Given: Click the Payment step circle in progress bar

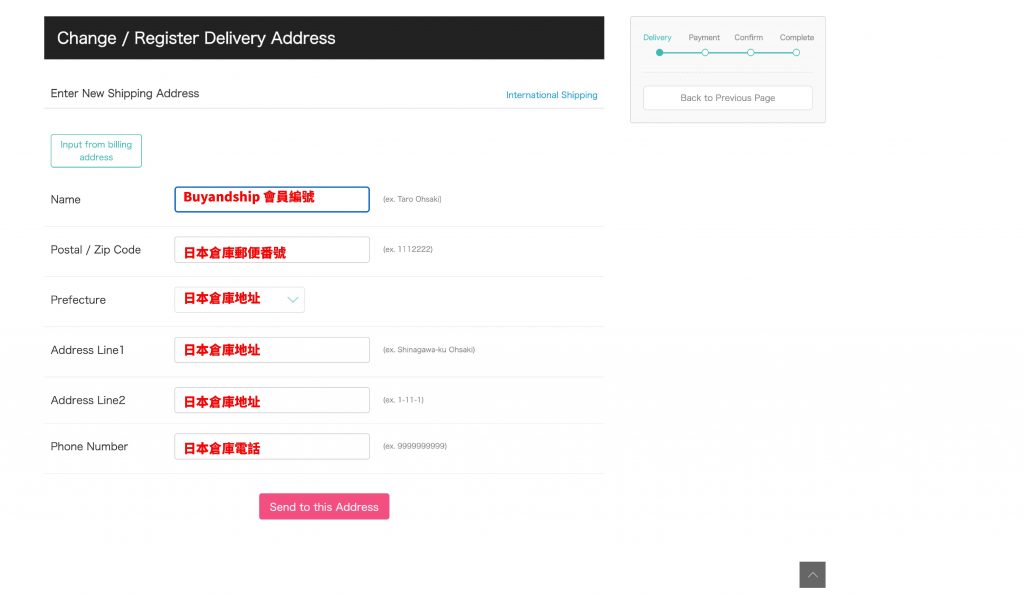Looking at the screenshot, I should tap(705, 52).
